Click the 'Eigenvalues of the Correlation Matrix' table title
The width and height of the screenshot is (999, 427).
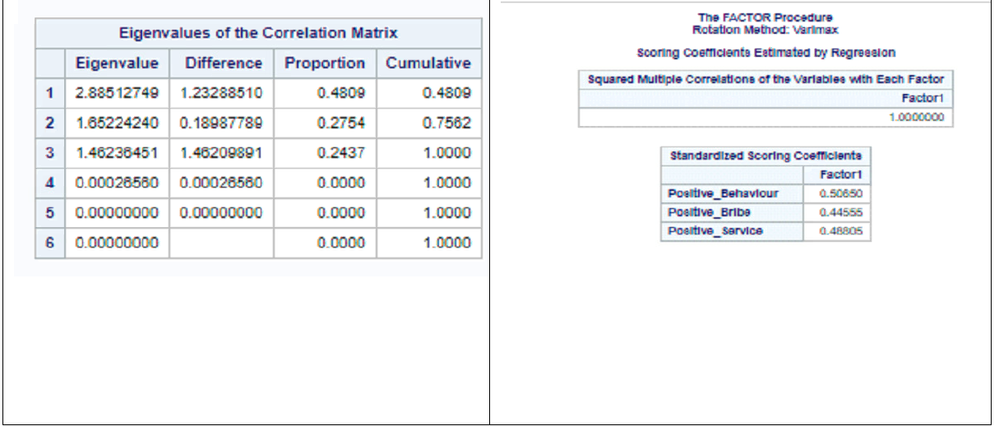click(258, 33)
